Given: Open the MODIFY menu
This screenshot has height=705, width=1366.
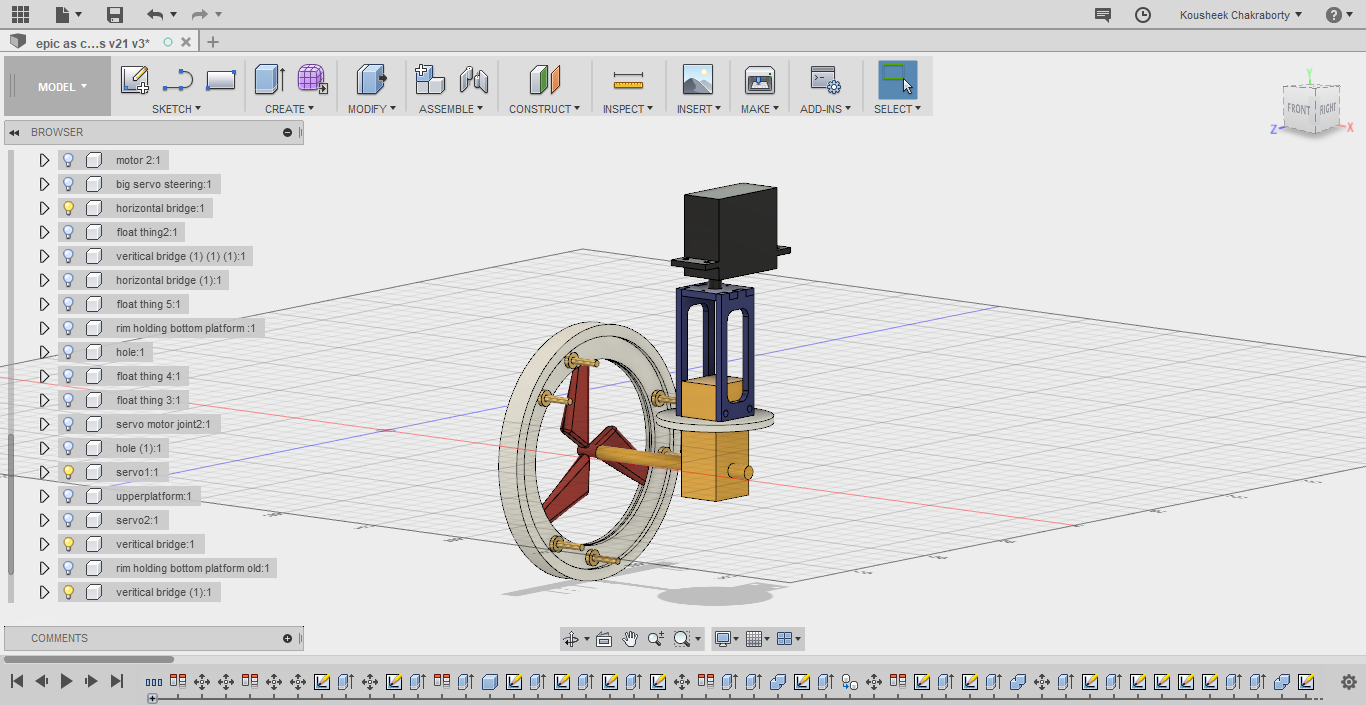Looking at the screenshot, I should (x=372, y=109).
